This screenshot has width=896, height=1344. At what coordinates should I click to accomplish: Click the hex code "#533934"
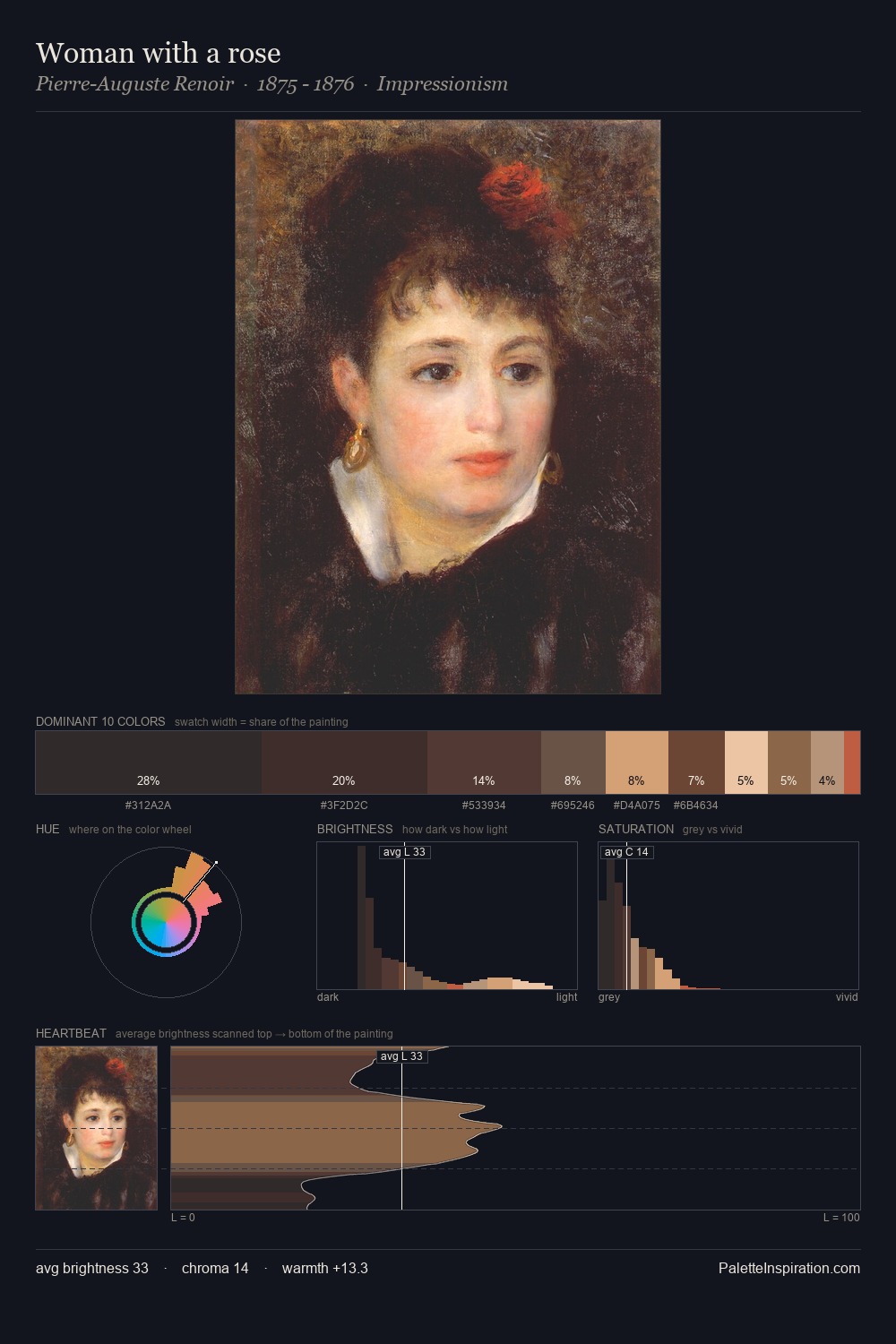[x=484, y=805]
